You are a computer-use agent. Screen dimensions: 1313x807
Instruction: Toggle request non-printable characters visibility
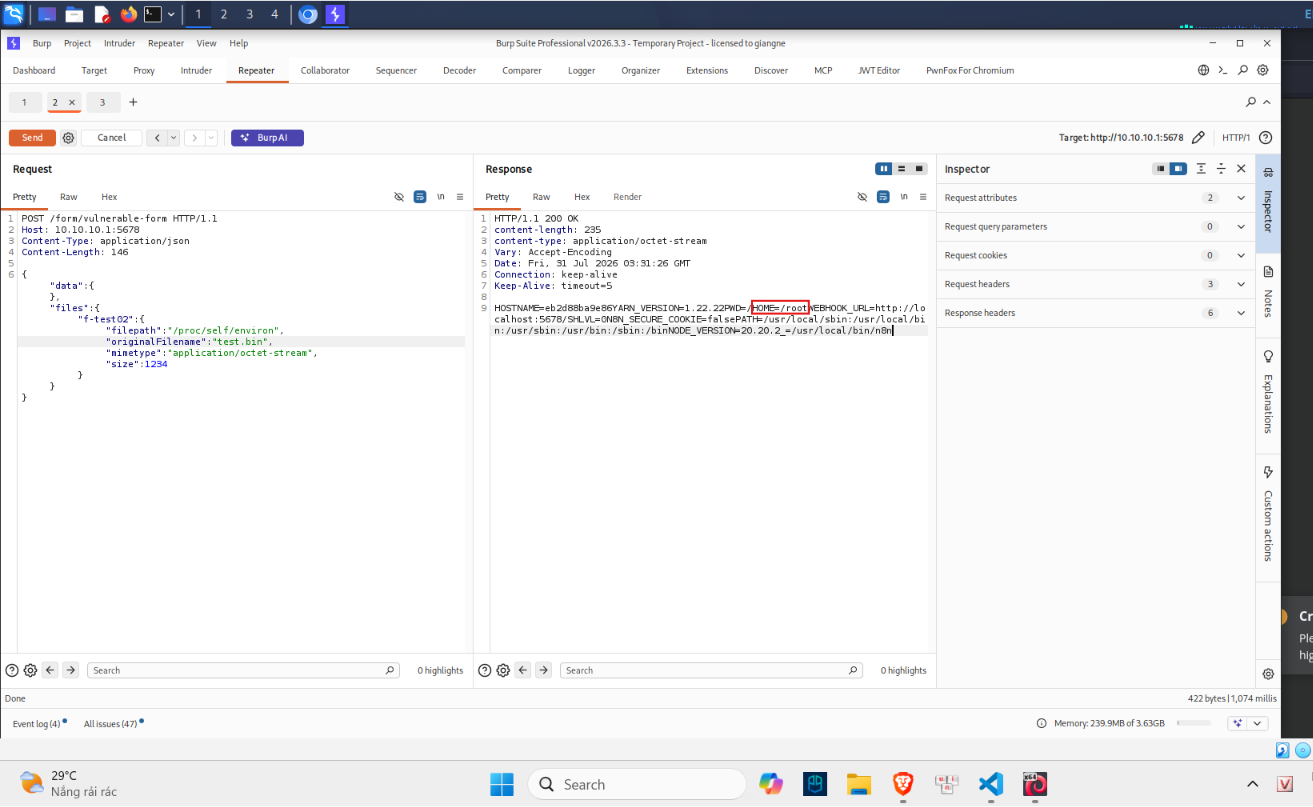(x=399, y=197)
